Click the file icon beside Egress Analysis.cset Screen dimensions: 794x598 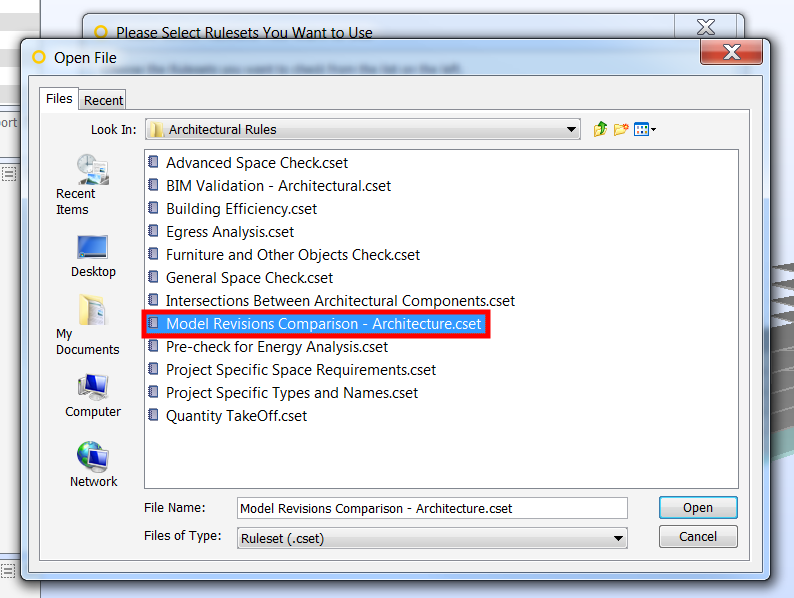tap(153, 231)
